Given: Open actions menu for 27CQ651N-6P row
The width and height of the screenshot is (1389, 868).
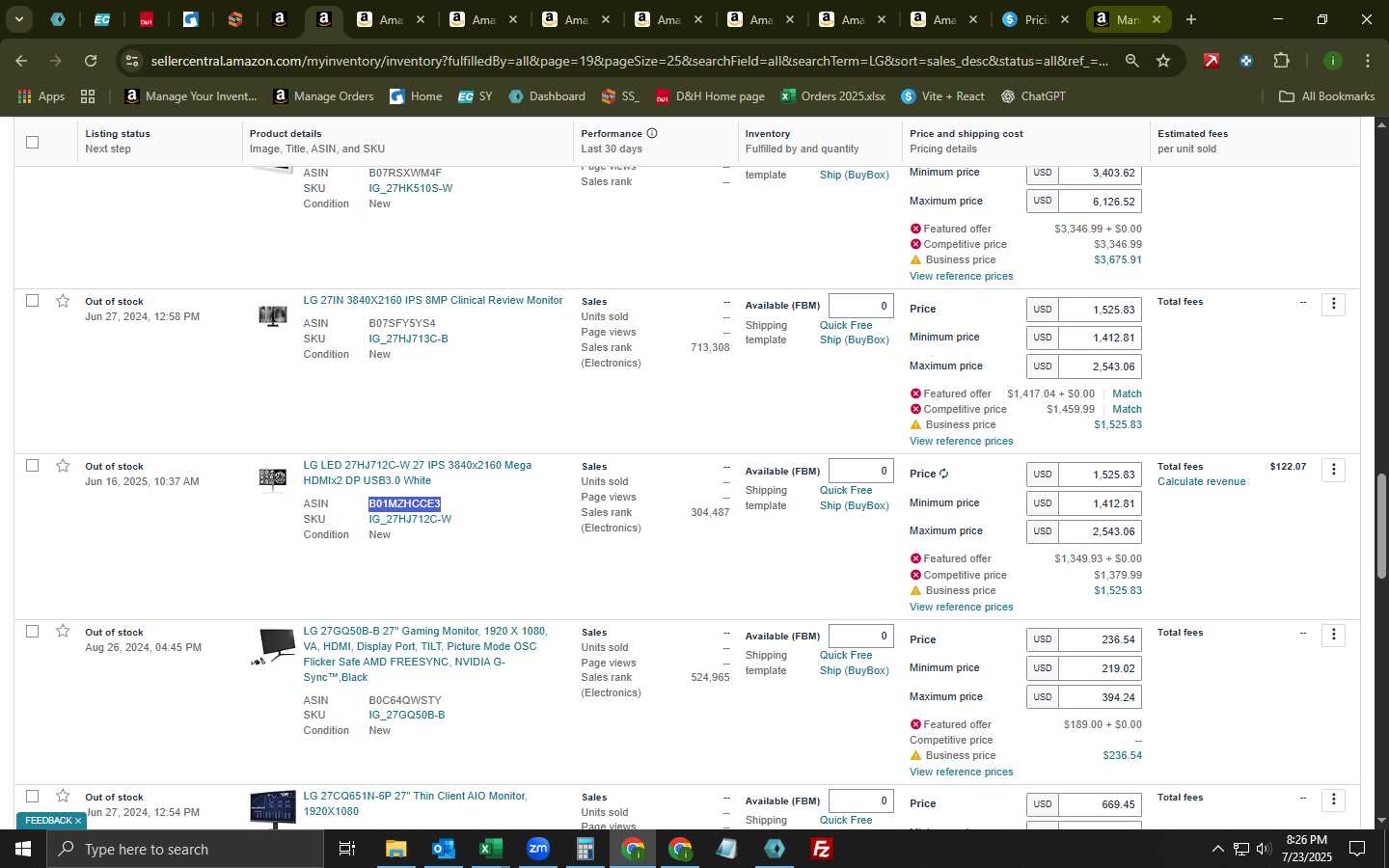Looking at the screenshot, I should [x=1333, y=800].
